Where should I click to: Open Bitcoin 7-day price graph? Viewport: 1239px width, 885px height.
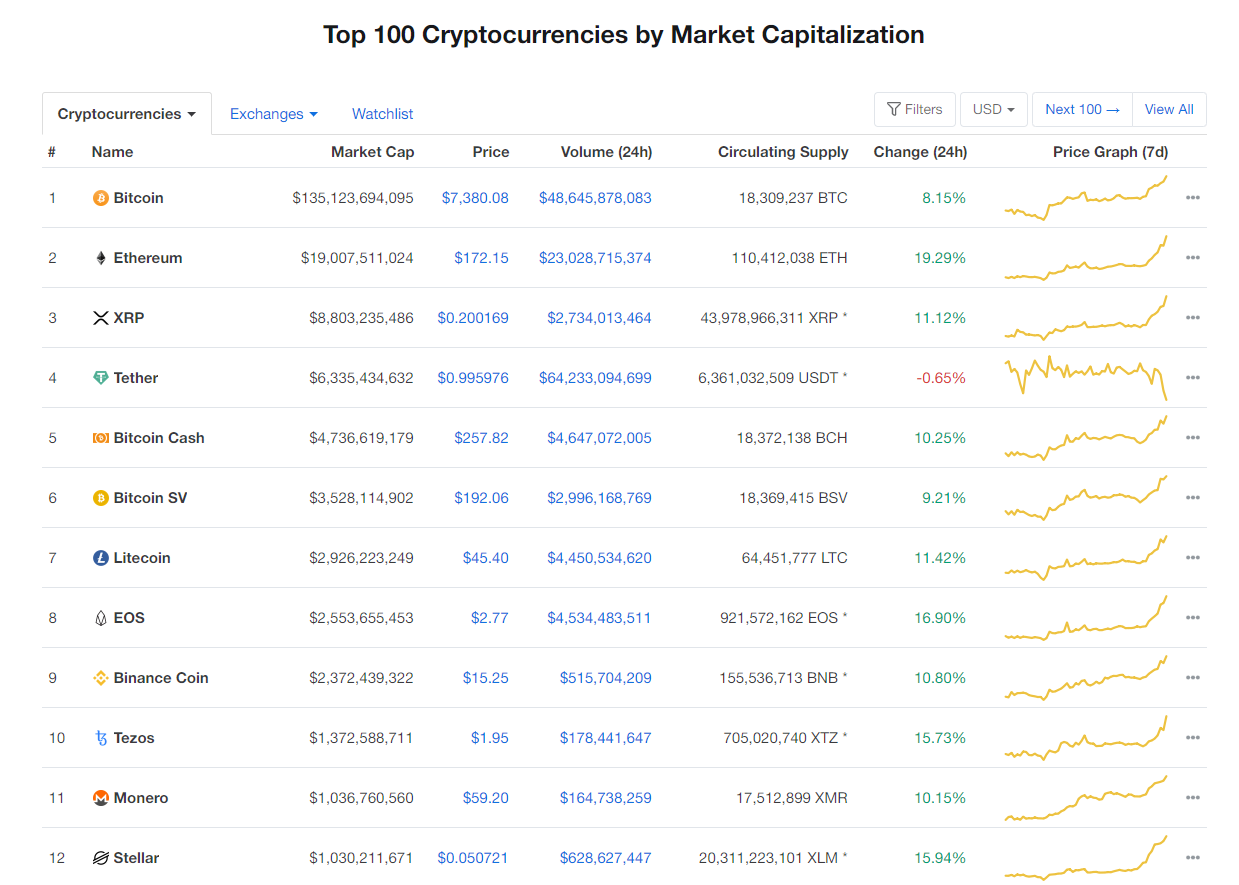pyautogui.click(x=1086, y=198)
